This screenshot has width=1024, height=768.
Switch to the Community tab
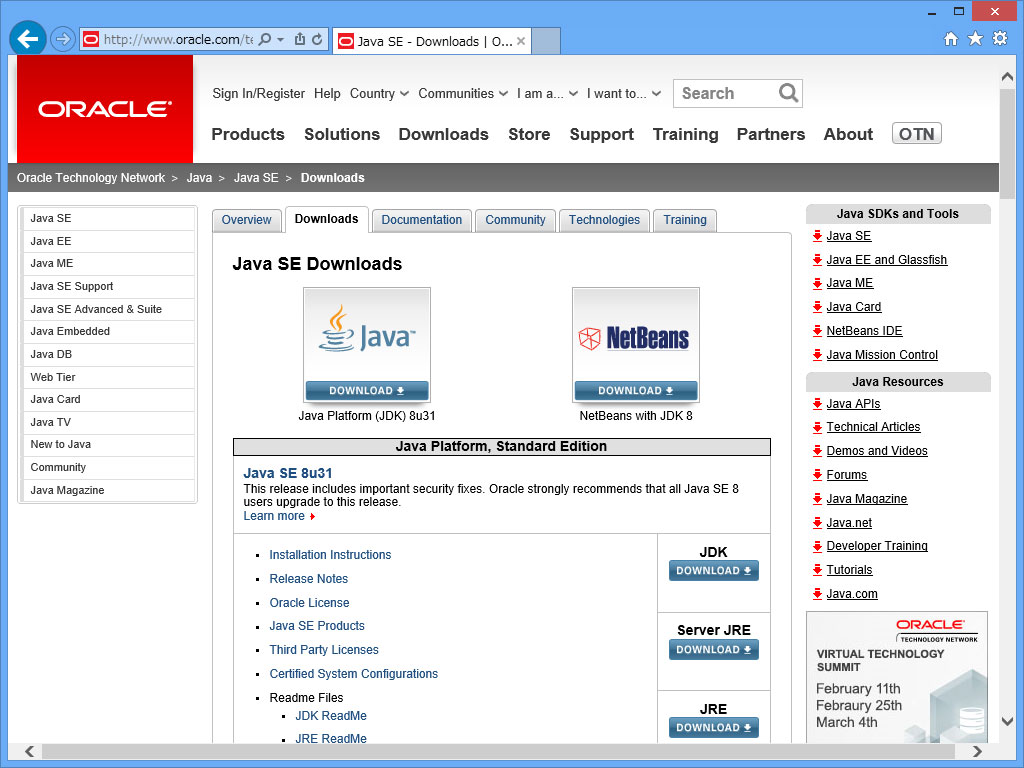pyautogui.click(x=515, y=220)
